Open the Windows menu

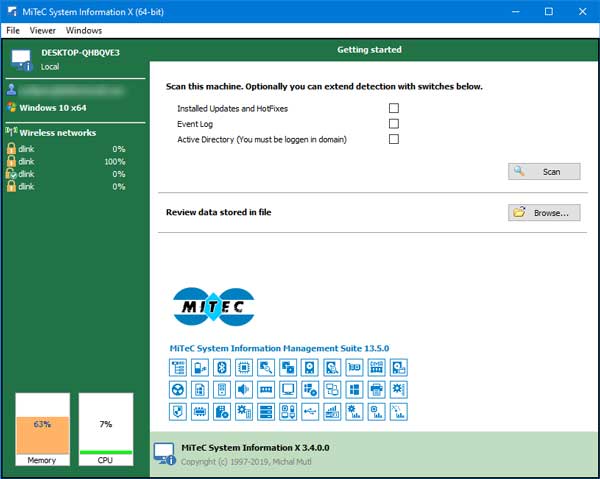[84, 31]
